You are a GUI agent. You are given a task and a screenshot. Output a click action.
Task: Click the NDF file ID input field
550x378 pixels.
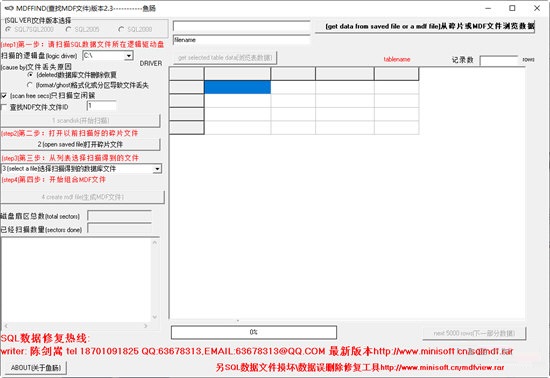pyautogui.click(x=101, y=106)
